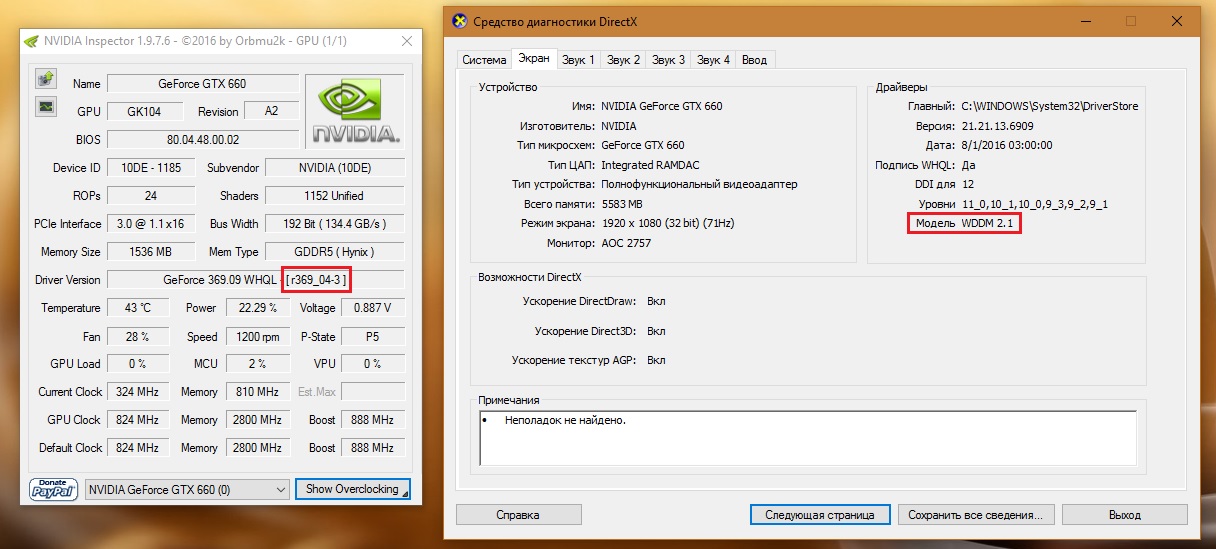Click the Driver Version GeForce 369.09 WHQL field
This screenshot has height=549, width=1216.
click(x=256, y=280)
